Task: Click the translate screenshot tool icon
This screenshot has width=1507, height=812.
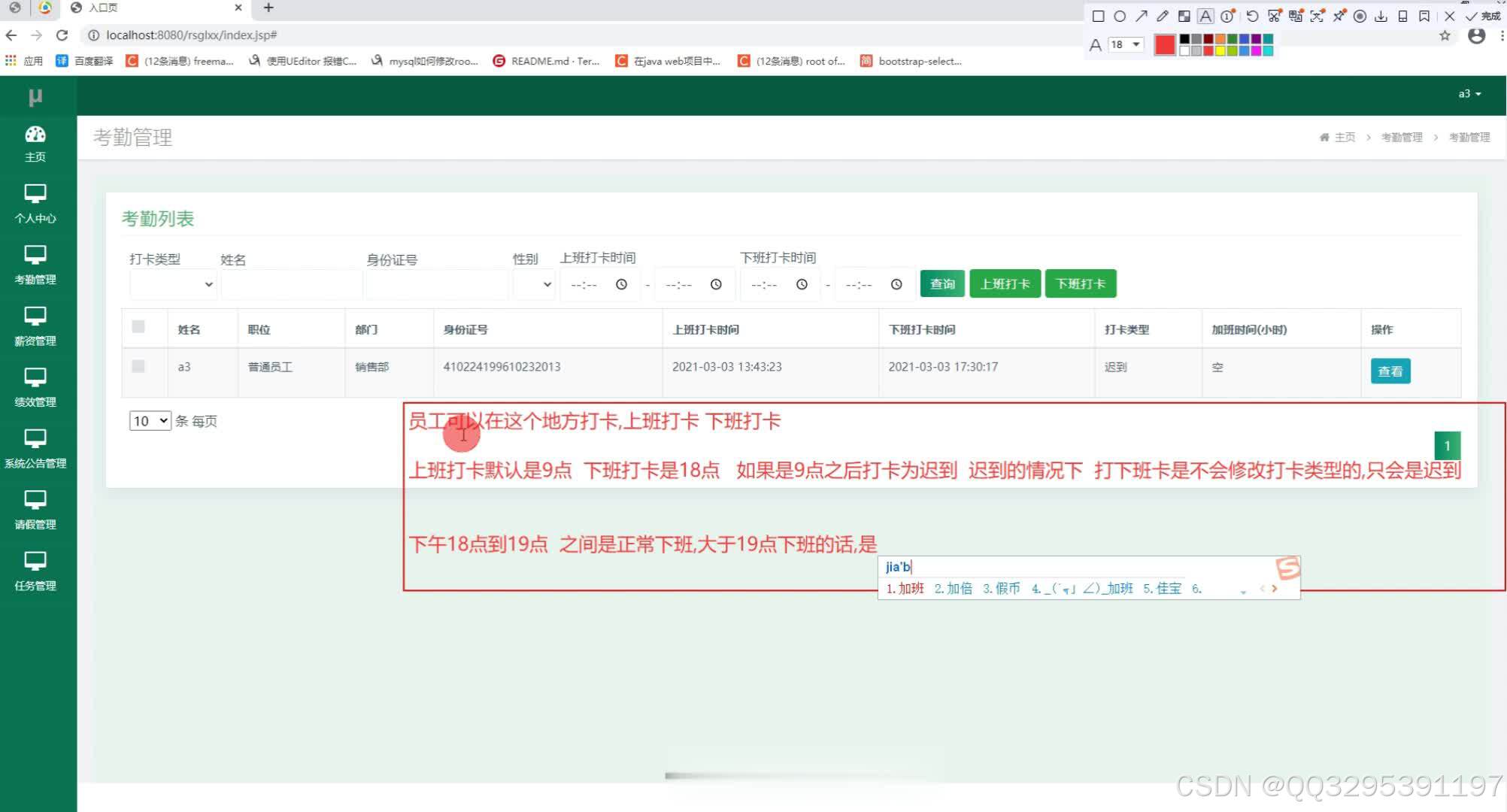Action: click(1296, 16)
